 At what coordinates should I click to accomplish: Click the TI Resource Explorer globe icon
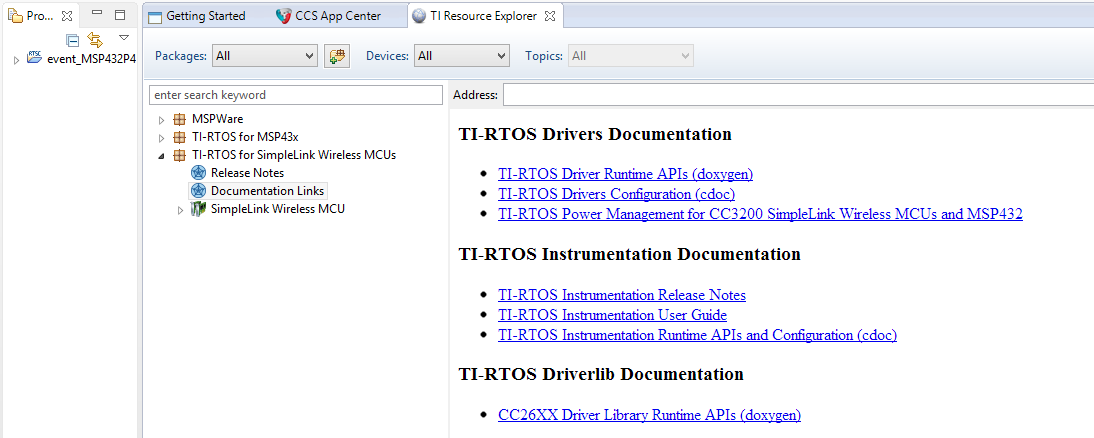point(419,16)
